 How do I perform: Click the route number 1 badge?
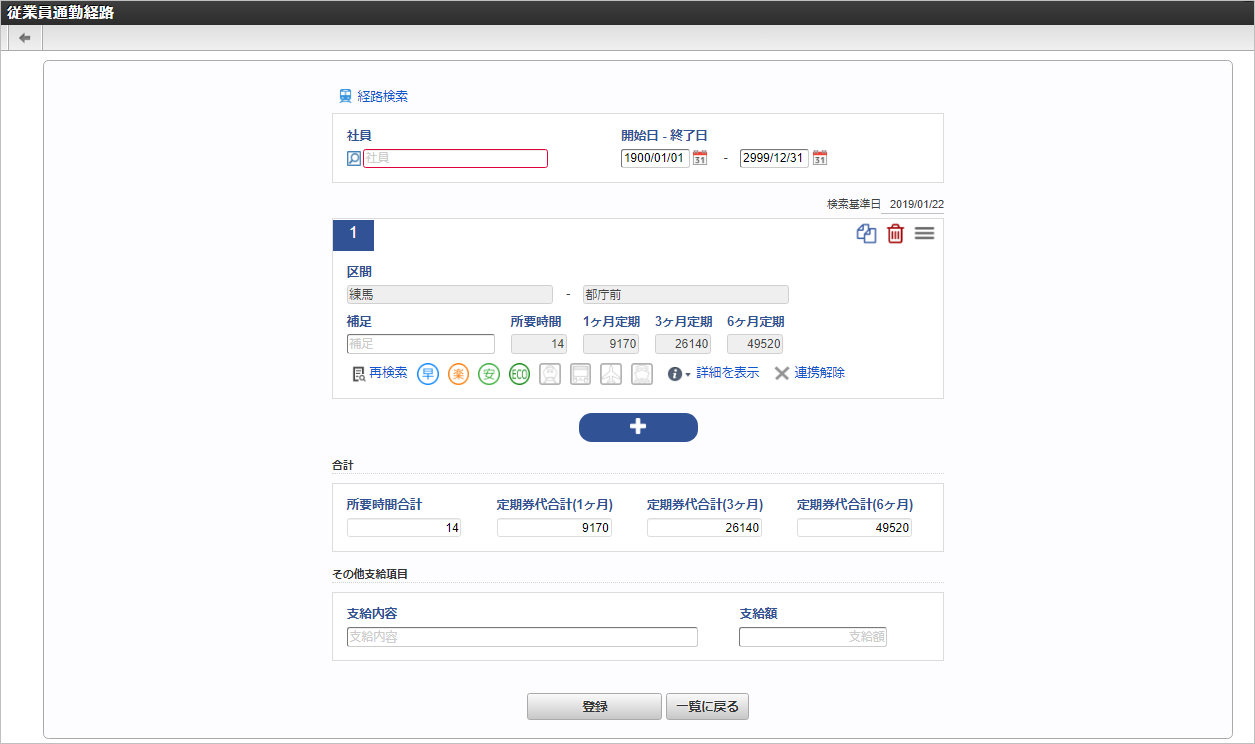click(x=353, y=234)
